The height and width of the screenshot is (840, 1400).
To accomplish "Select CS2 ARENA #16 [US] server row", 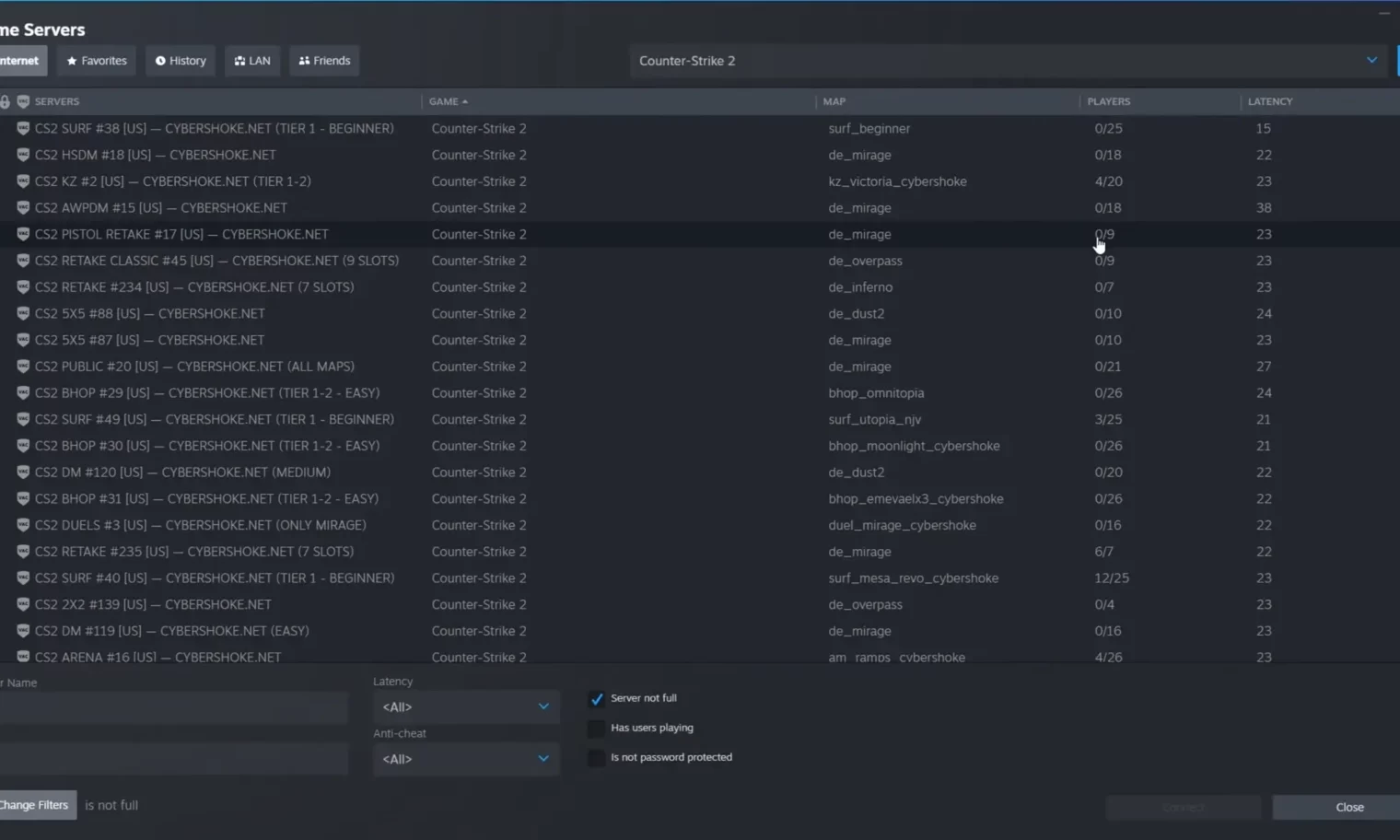I will click(700, 657).
